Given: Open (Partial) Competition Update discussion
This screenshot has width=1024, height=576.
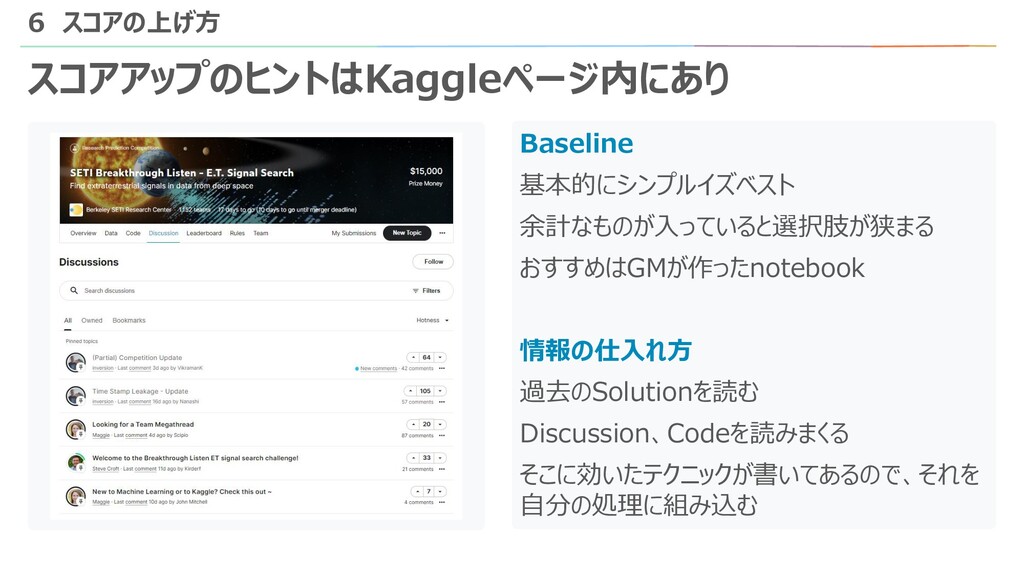Looking at the screenshot, I should [137, 358].
